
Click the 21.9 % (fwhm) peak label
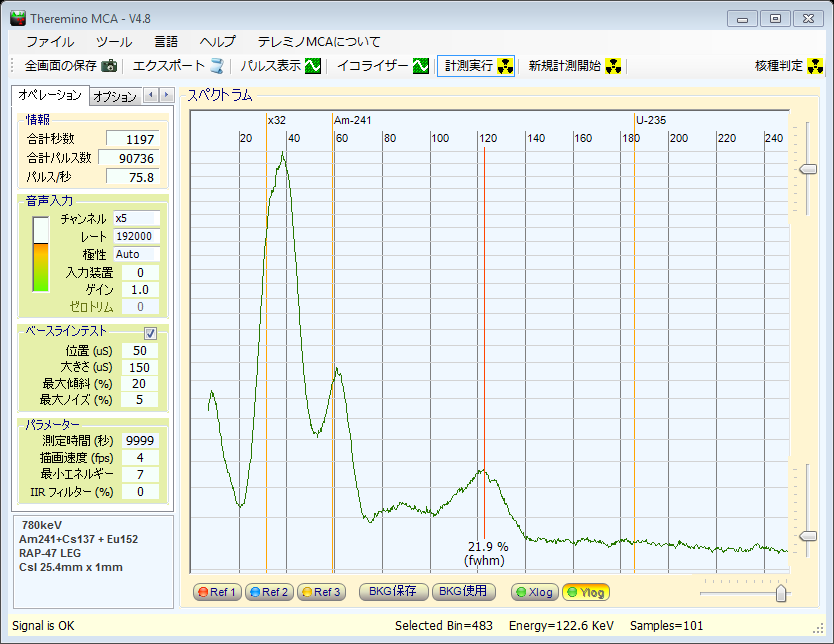click(x=487, y=553)
